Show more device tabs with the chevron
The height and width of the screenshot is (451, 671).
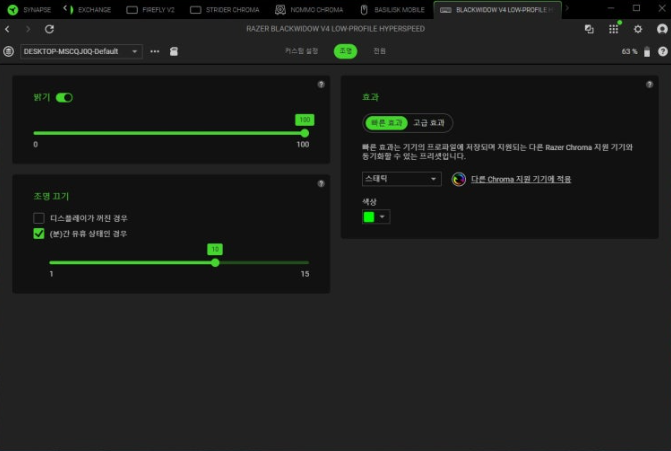pyautogui.click(x=567, y=8)
